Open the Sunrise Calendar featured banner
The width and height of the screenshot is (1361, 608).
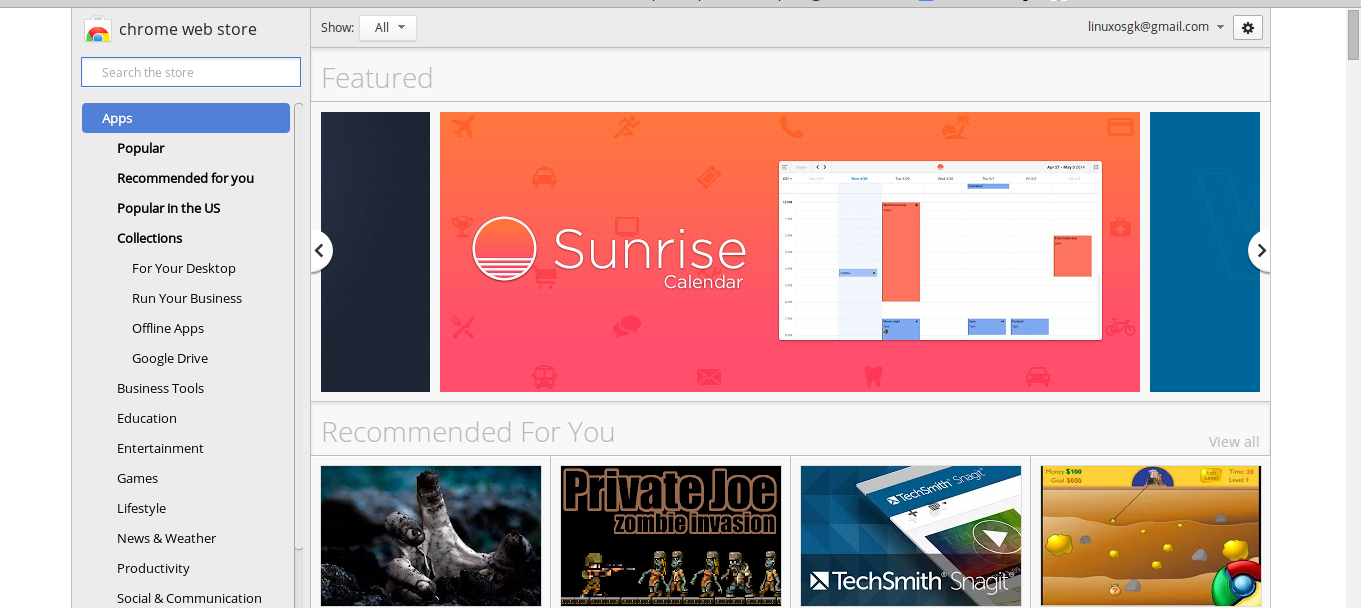790,252
